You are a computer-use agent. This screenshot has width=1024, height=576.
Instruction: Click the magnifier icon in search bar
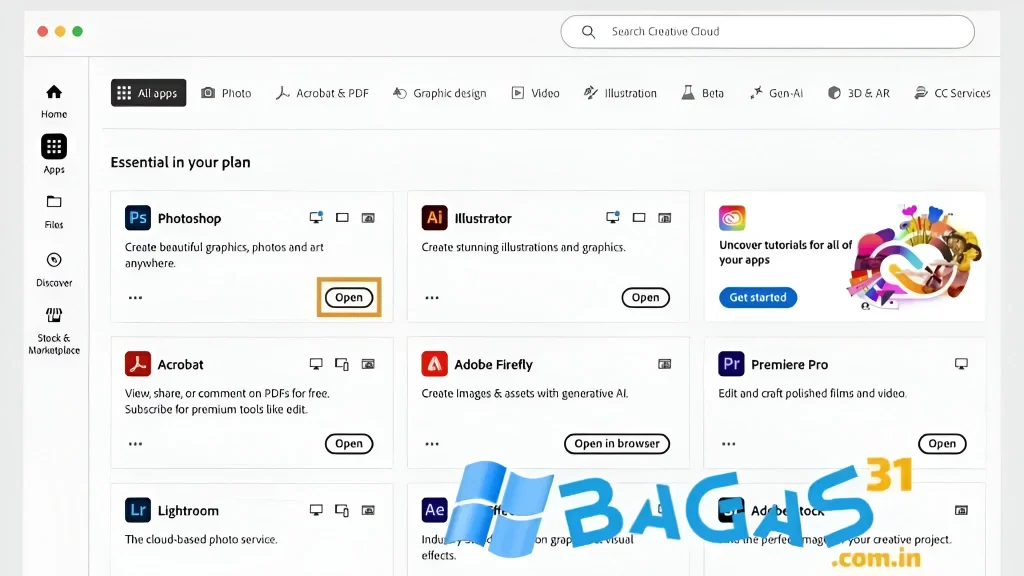point(588,31)
